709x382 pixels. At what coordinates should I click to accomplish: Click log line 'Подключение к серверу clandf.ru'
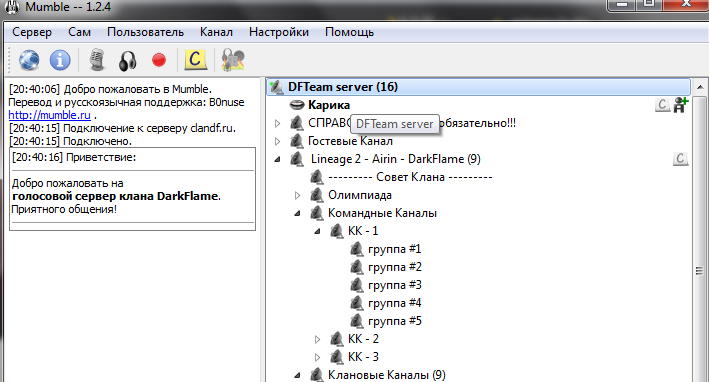122,128
